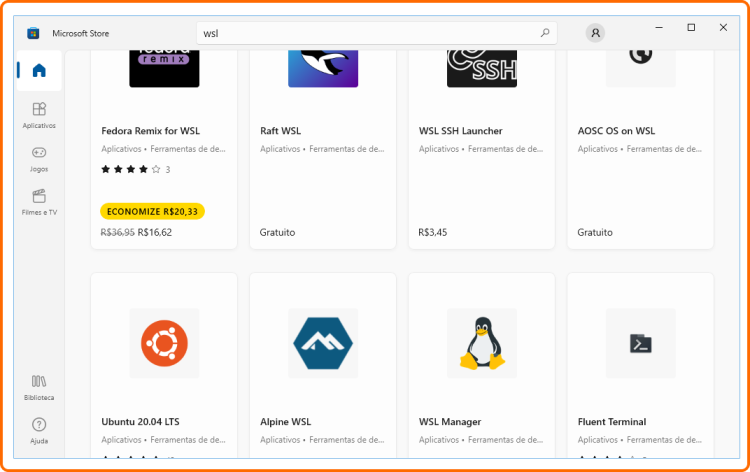750x472 pixels.
Task: Click the Microsoft Store title text
Action: tap(81, 33)
